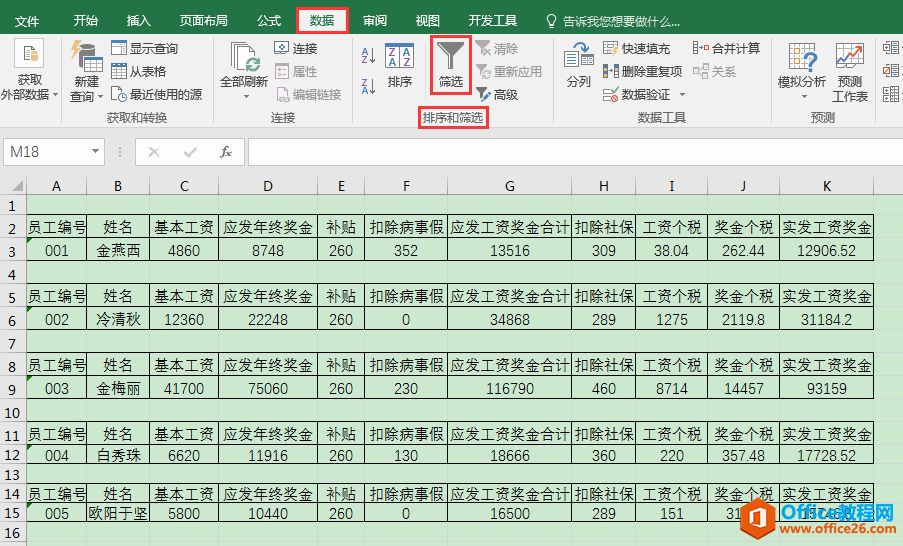Screen dimensions: 903x546
Task: Switch to the Home (开始) tab
Action: pyautogui.click(x=86, y=21)
